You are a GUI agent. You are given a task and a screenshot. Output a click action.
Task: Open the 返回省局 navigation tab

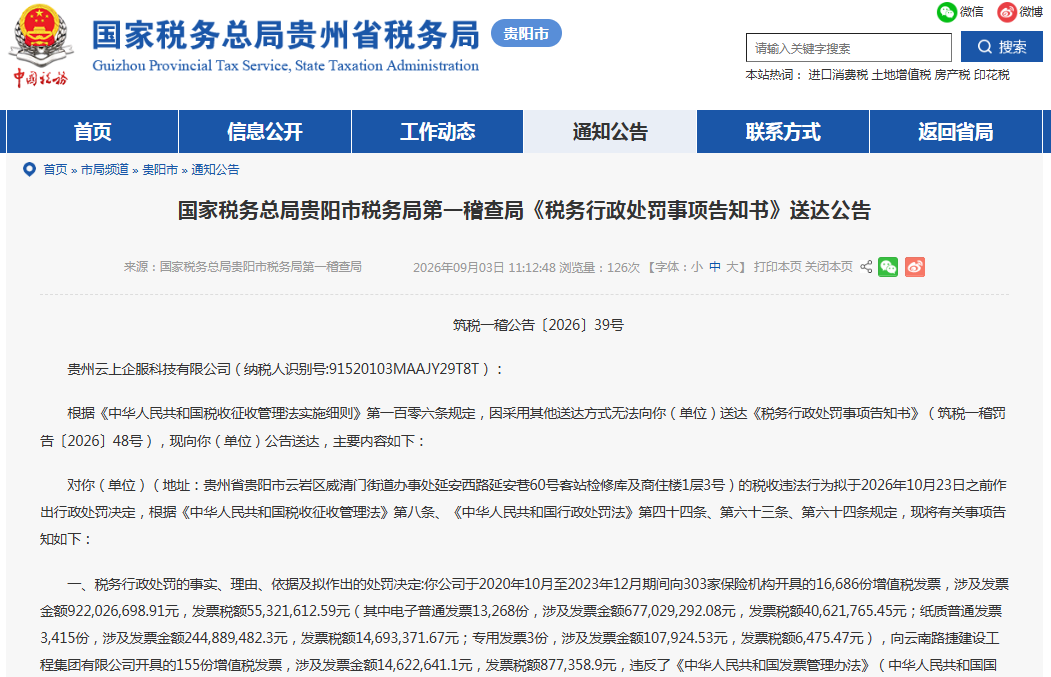(x=956, y=131)
